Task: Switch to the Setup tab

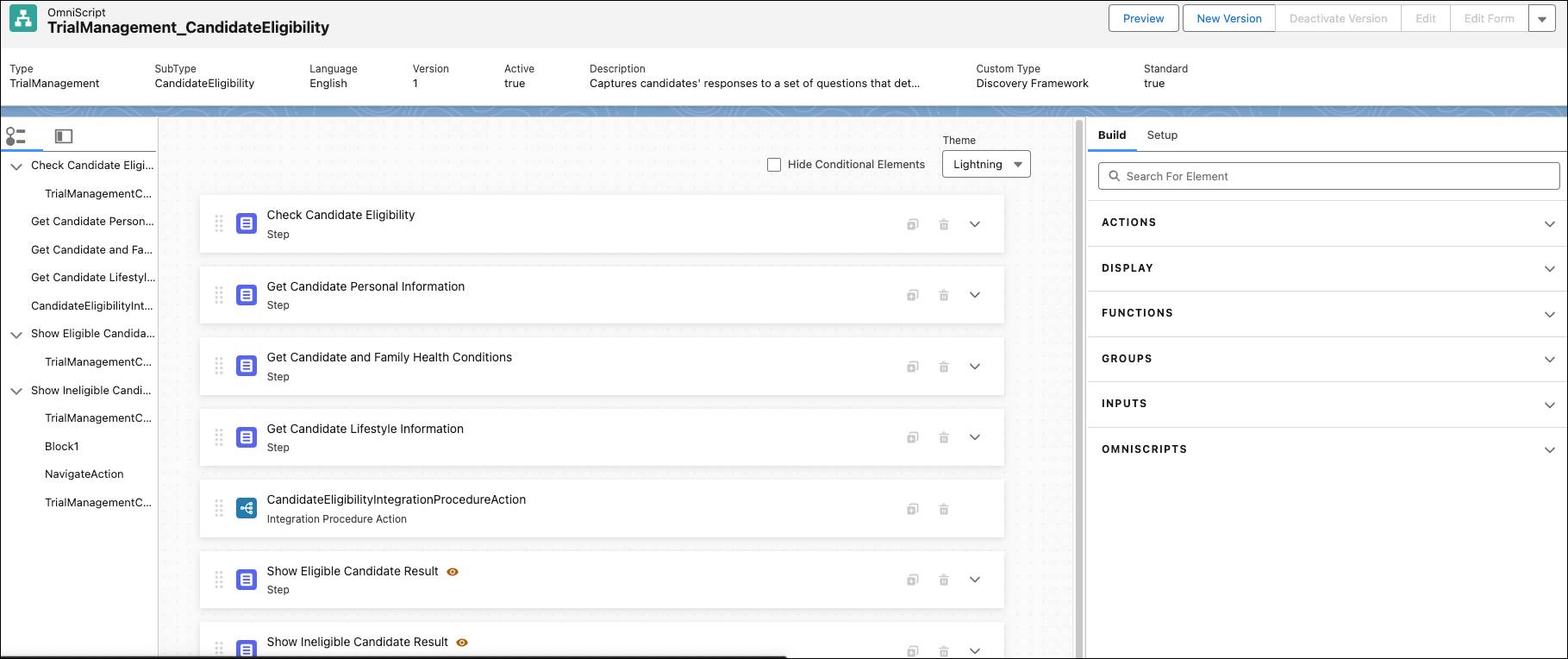Action: (x=1162, y=135)
